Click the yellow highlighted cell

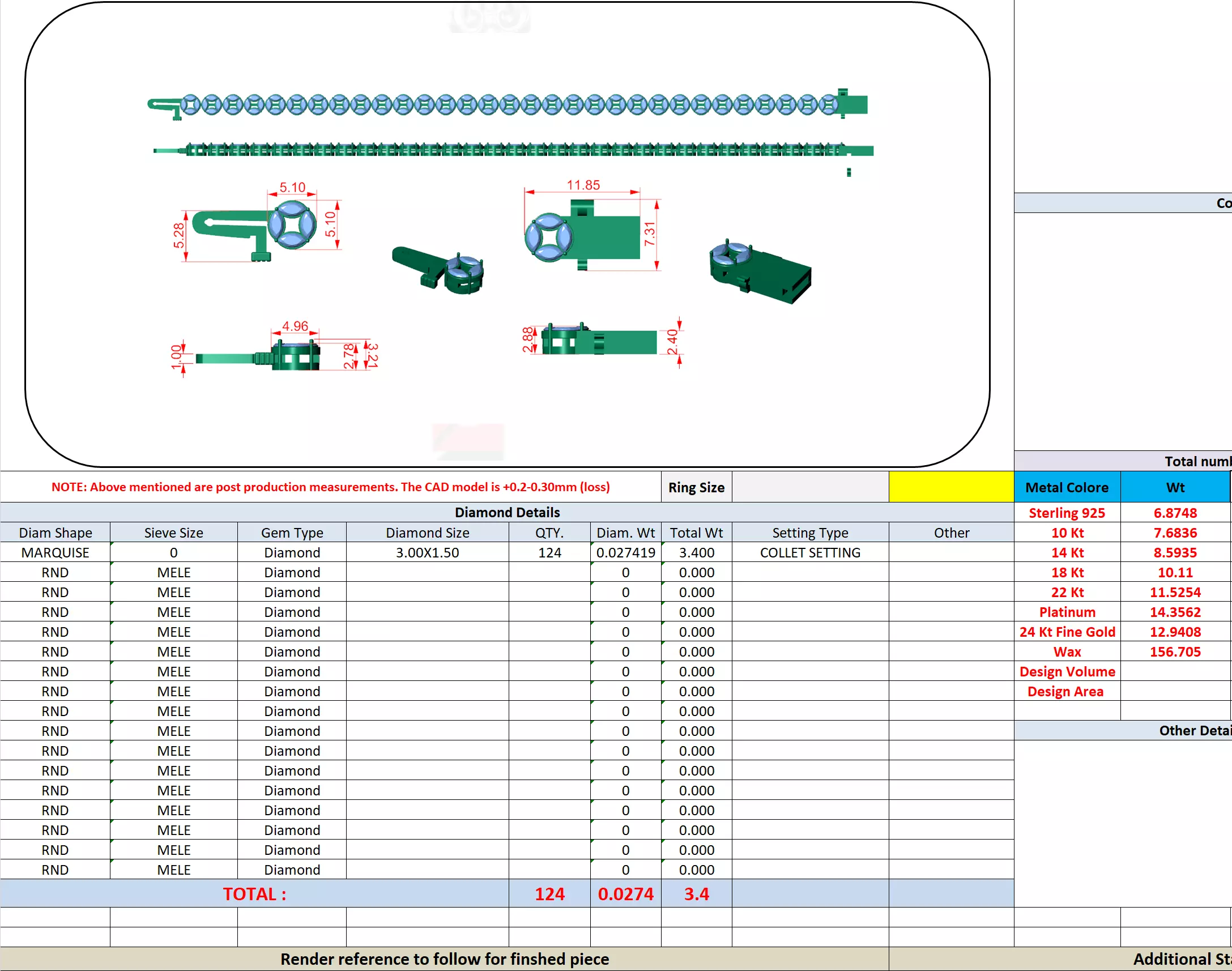pyautogui.click(x=950, y=487)
